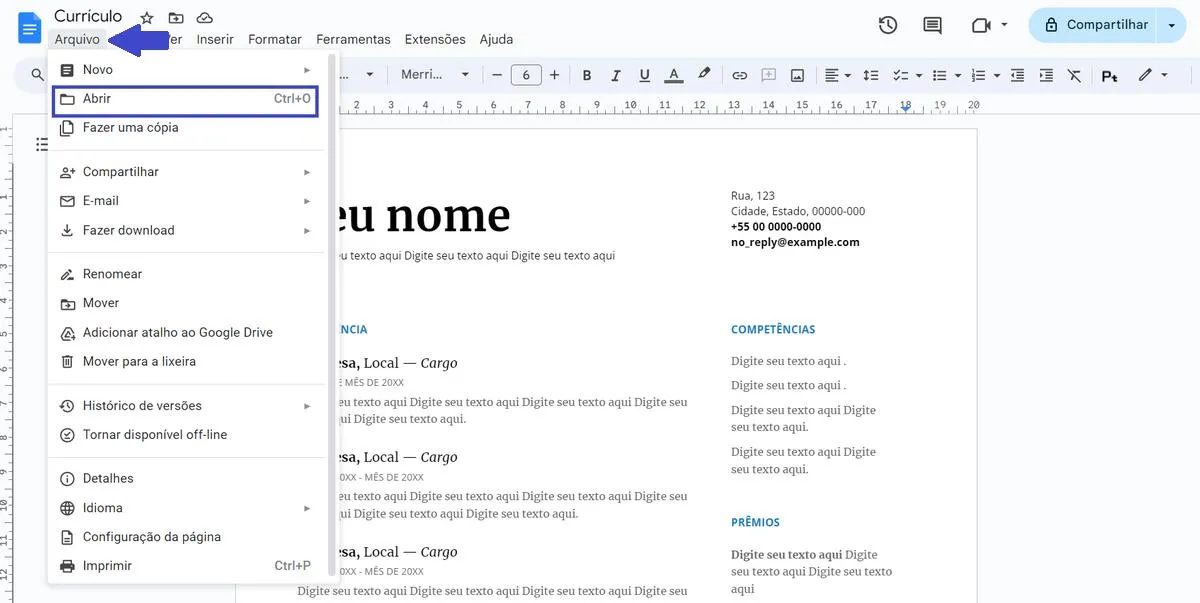Insert an image from the toolbar
Image resolution: width=1200 pixels, height=603 pixels.
click(797, 74)
